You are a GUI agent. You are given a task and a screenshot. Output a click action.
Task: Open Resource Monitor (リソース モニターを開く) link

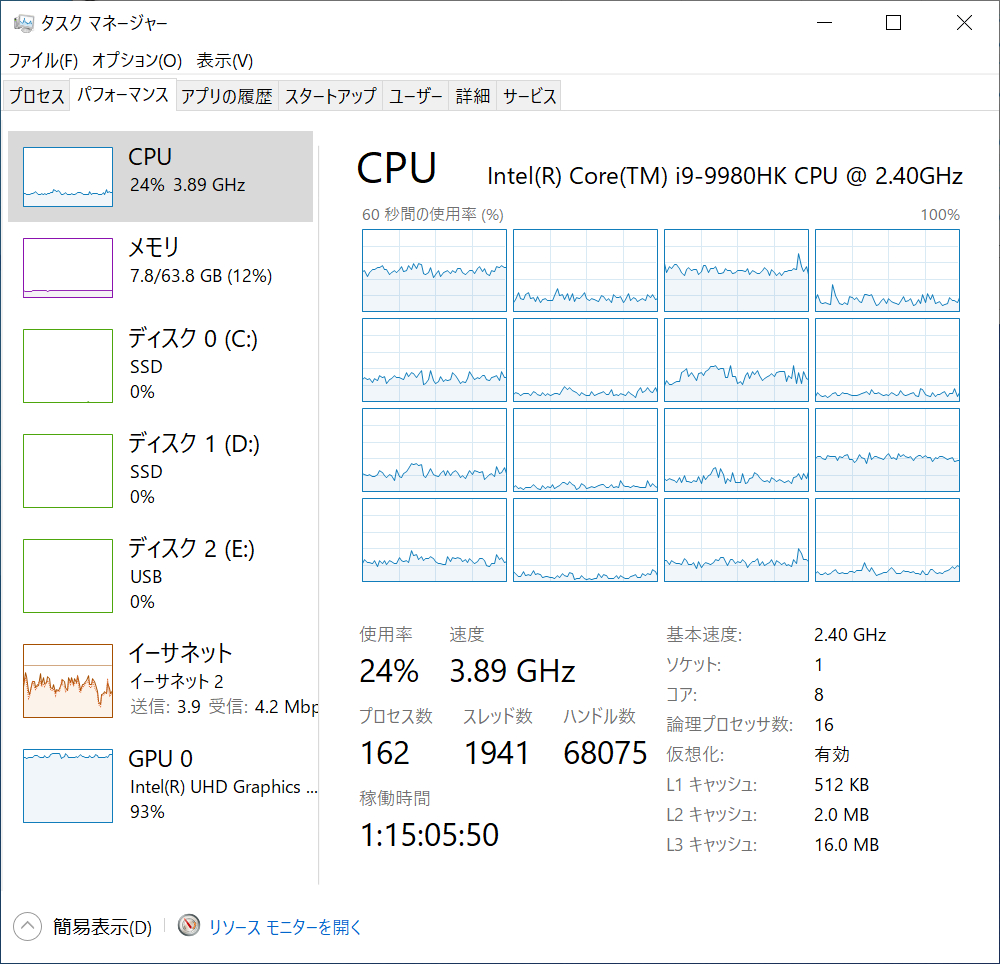285,927
